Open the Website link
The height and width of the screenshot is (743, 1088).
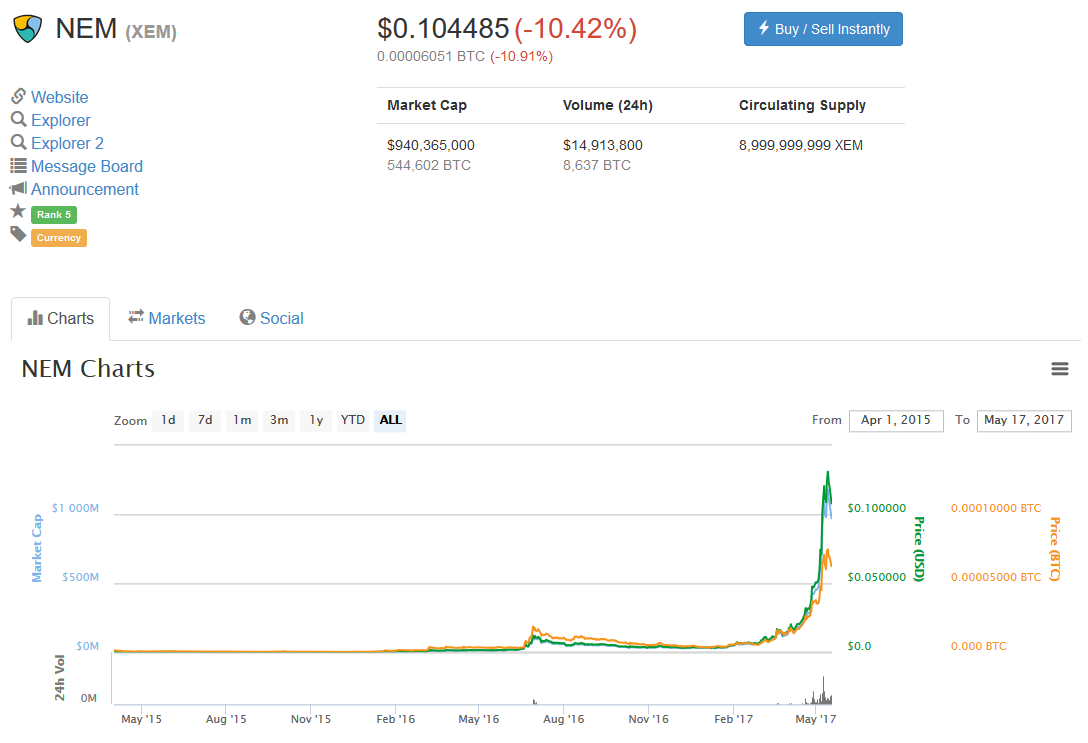60,97
